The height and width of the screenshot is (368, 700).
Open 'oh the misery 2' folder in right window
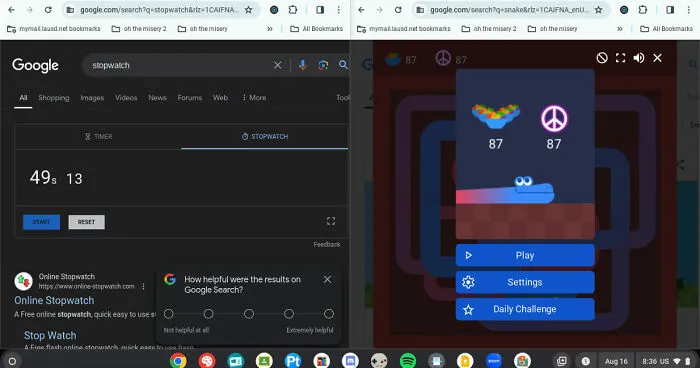coord(489,29)
